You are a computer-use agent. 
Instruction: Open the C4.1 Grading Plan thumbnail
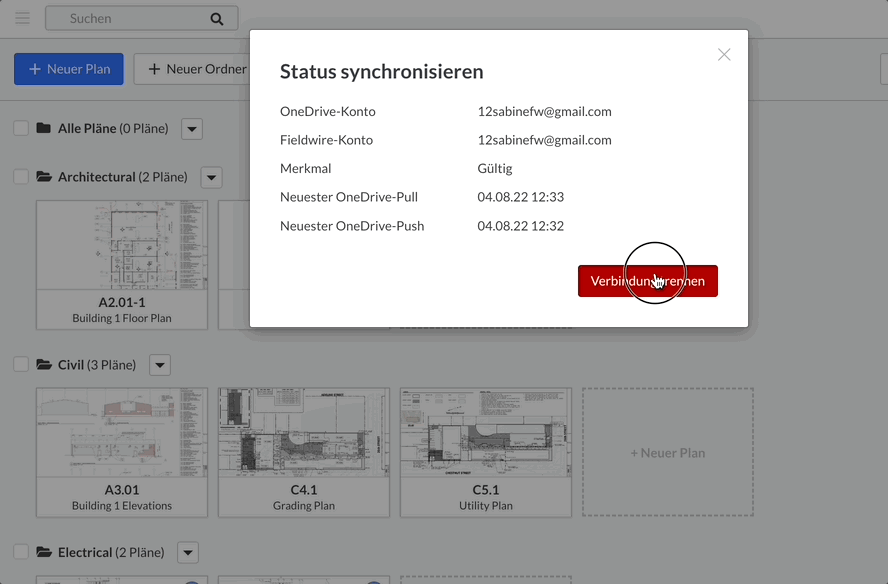point(304,452)
